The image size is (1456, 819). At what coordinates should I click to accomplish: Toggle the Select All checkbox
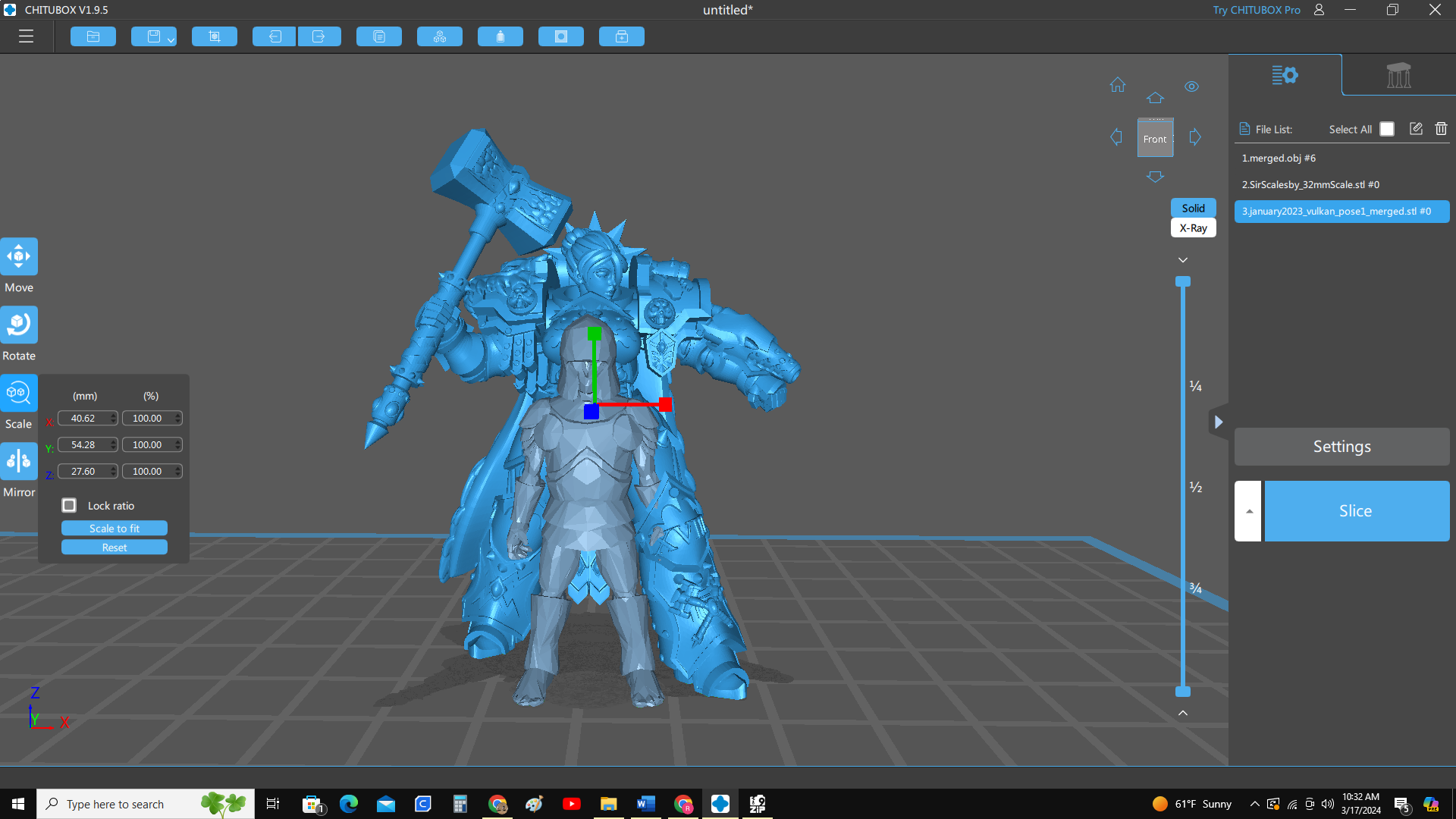coord(1387,129)
